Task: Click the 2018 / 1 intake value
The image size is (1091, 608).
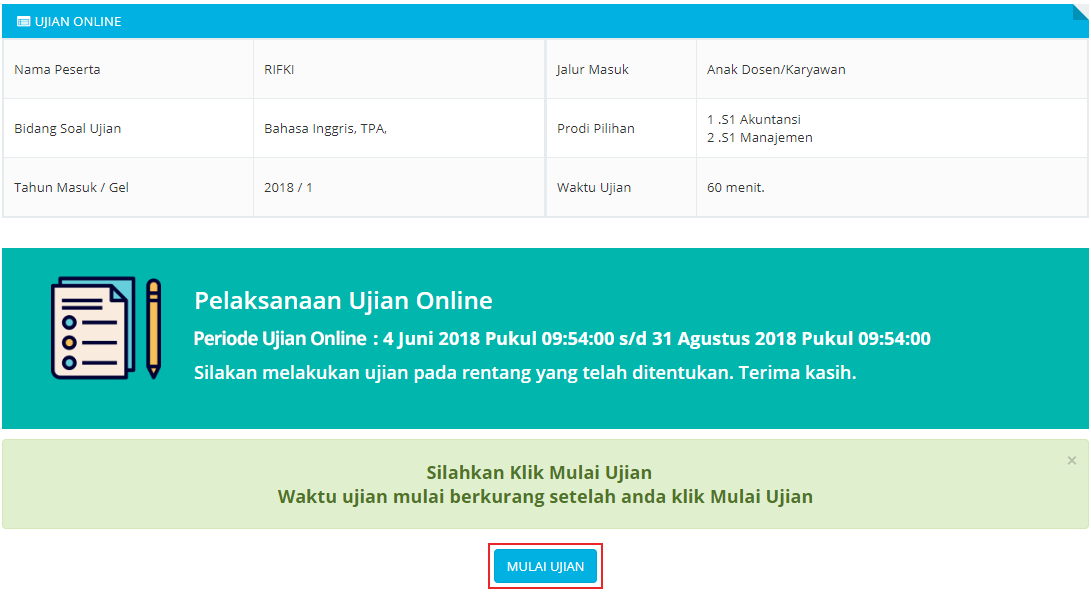Action: pyautogui.click(x=288, y=187)
